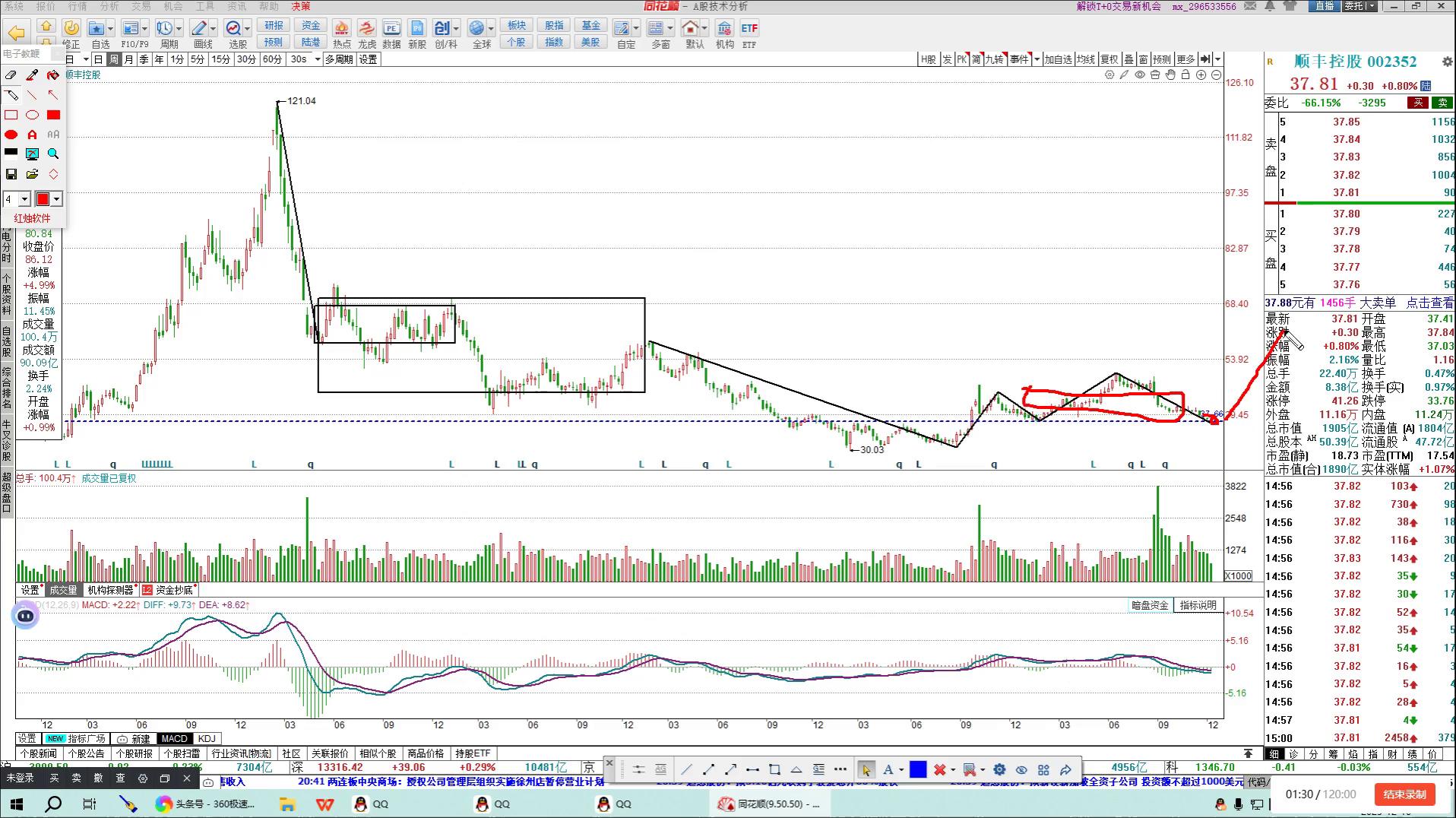Open the 龙虎 ranking icon
The width and height of the screenshot is (1456, 818).
tap(367, 33)
